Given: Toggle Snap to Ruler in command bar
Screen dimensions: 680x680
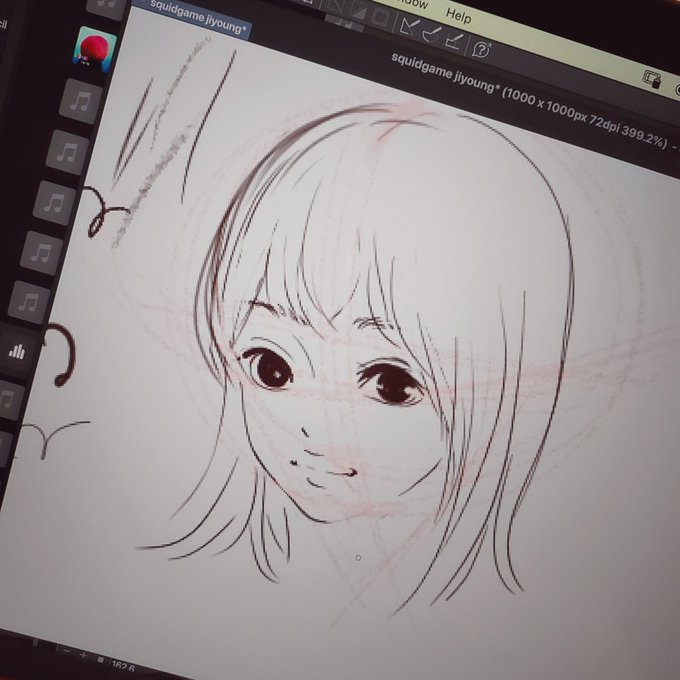Looking at the screenshot, I should click(x=408, y=26).
